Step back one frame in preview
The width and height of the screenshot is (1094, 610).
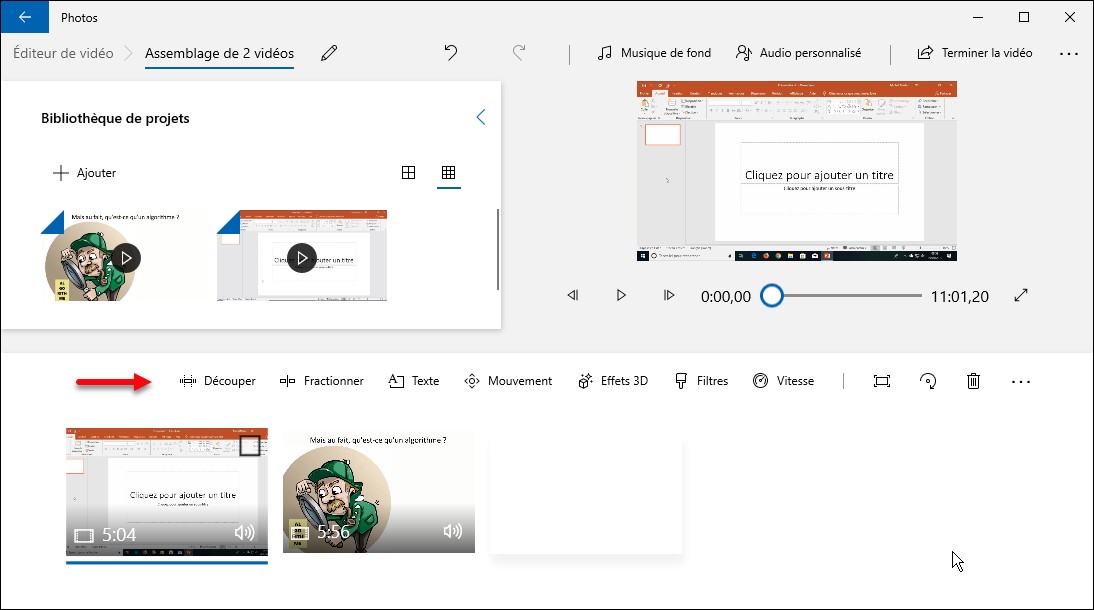point(573,296)
